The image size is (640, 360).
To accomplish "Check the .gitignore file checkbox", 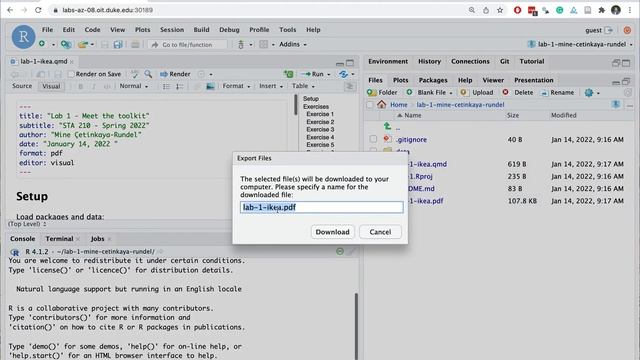I will point(373,139).
